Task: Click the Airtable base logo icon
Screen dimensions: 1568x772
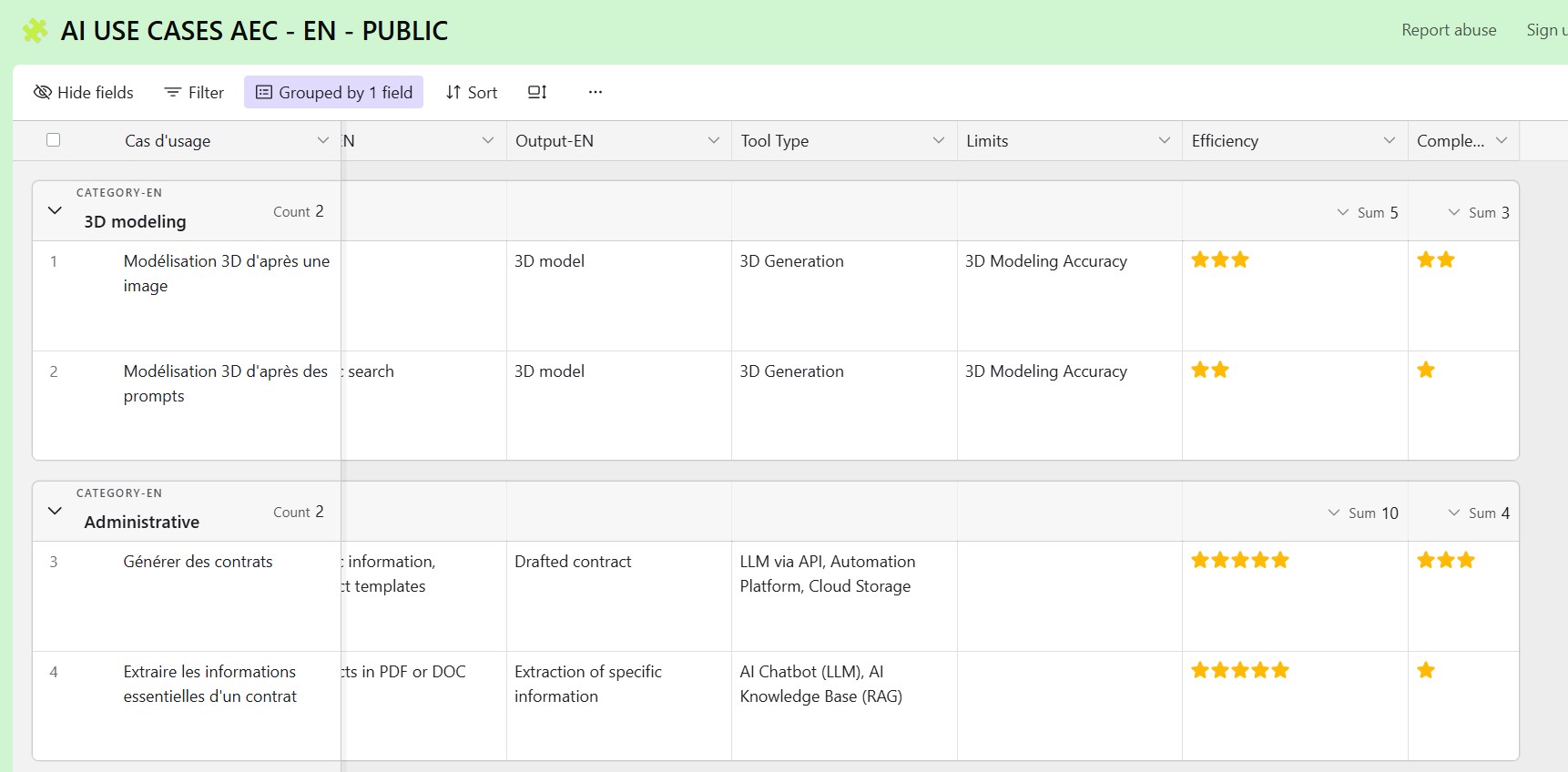Action: click(35, 31)
